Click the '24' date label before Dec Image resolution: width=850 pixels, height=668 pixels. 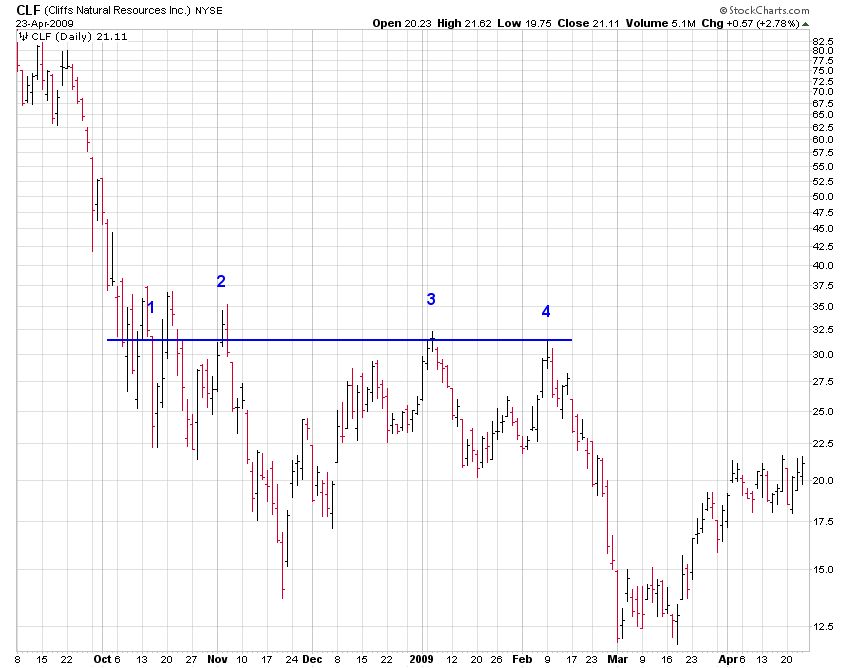292,660
